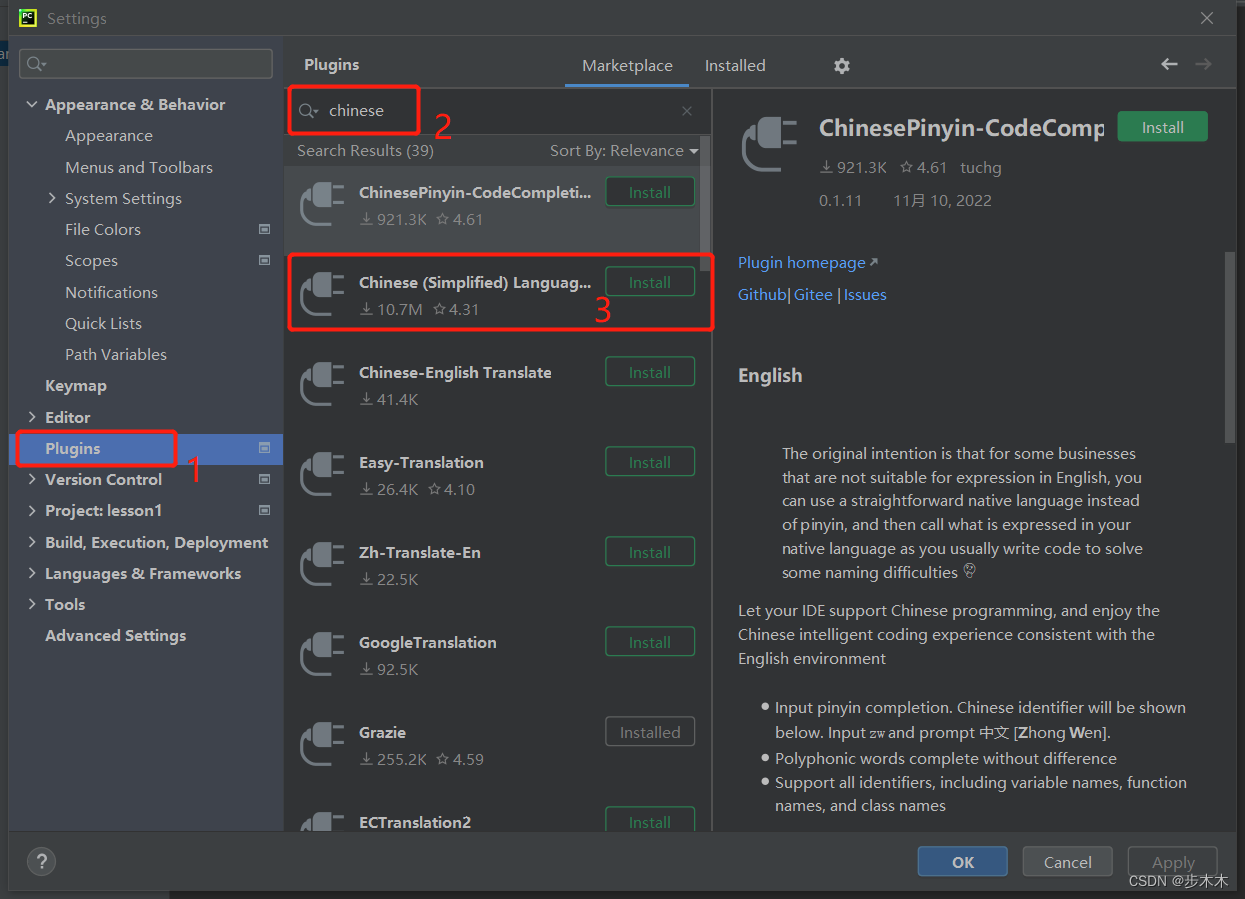
Task: Open Quick Lists settings
Action: pyautogui.click(x=103, y=323)
